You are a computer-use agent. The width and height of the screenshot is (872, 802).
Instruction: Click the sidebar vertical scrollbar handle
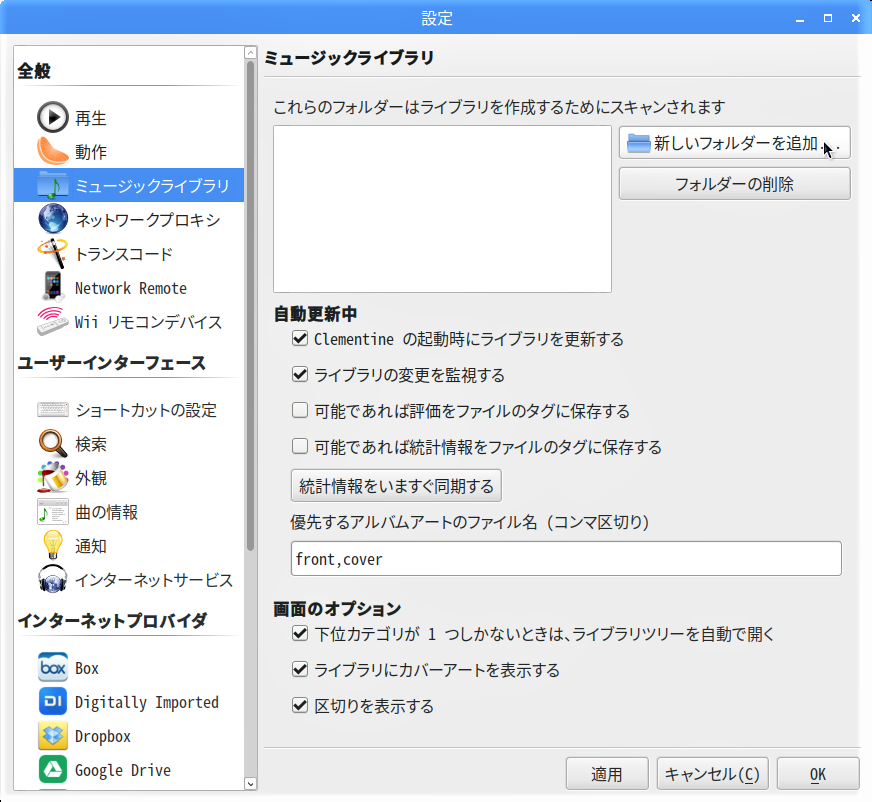coord(250,306)
